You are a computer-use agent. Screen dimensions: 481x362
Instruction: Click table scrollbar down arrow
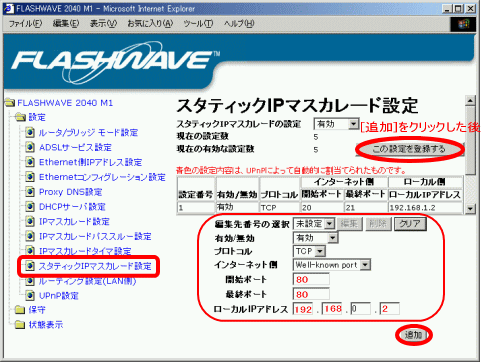(470, 209)
